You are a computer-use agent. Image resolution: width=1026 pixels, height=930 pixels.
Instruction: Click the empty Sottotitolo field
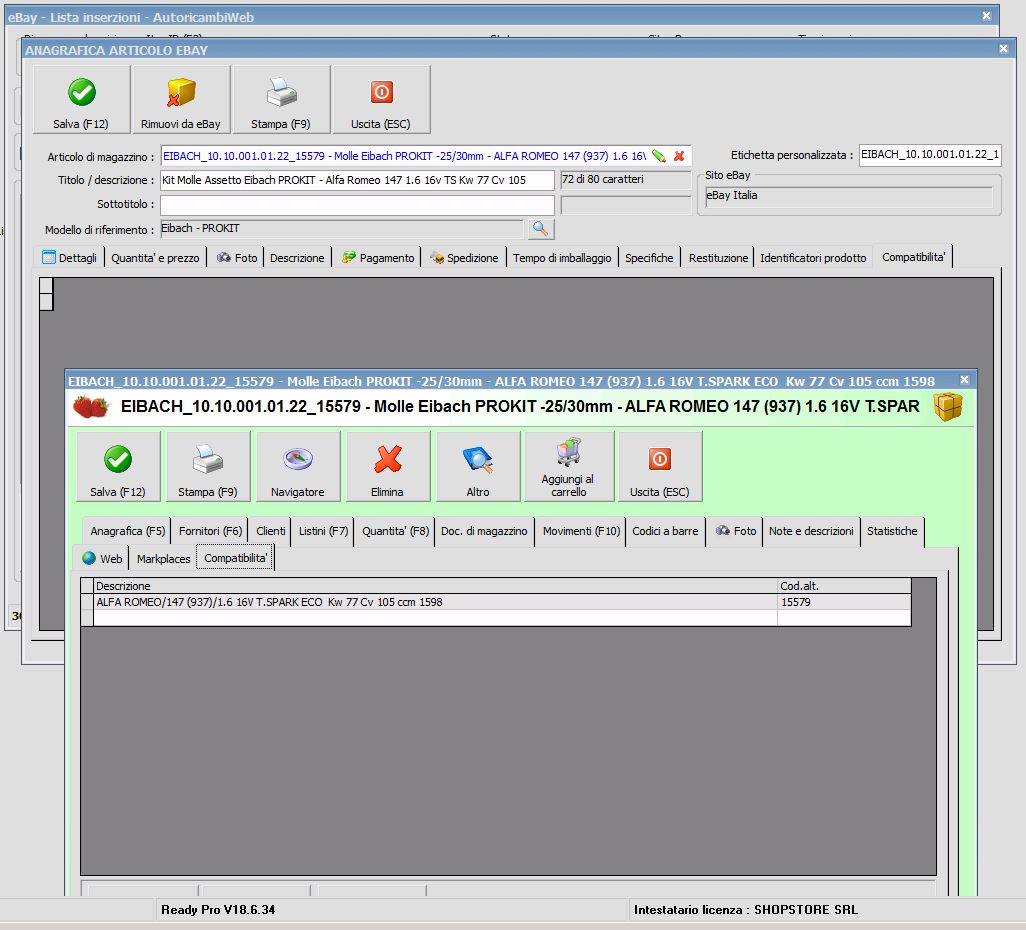(357, 205)
